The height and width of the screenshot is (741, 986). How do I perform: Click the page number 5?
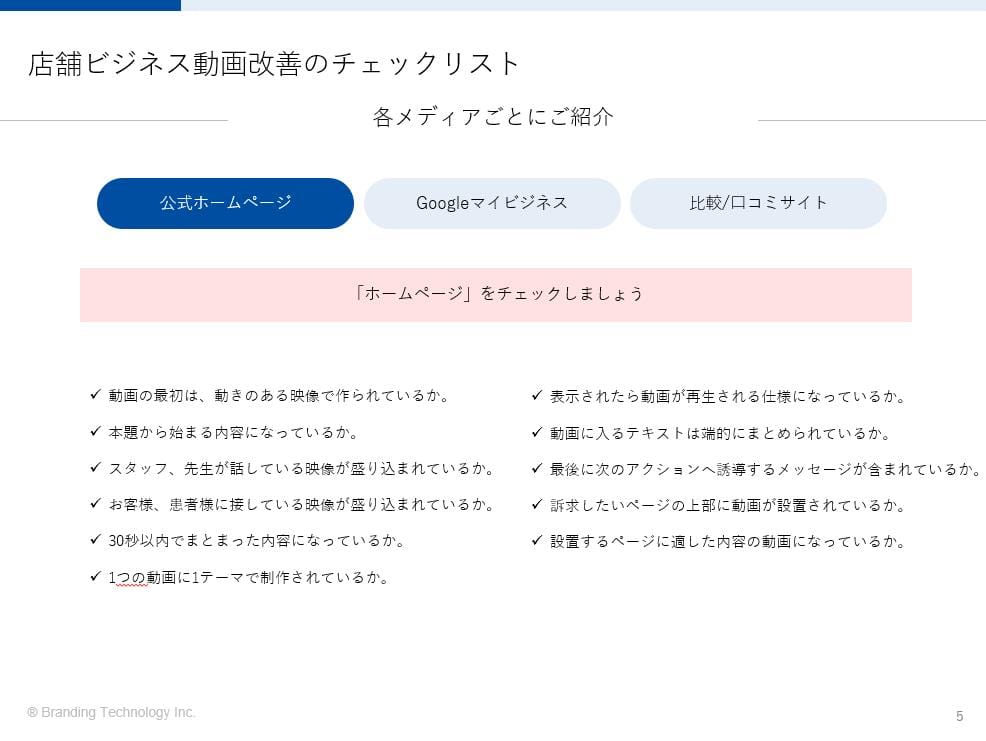(960, 716)
